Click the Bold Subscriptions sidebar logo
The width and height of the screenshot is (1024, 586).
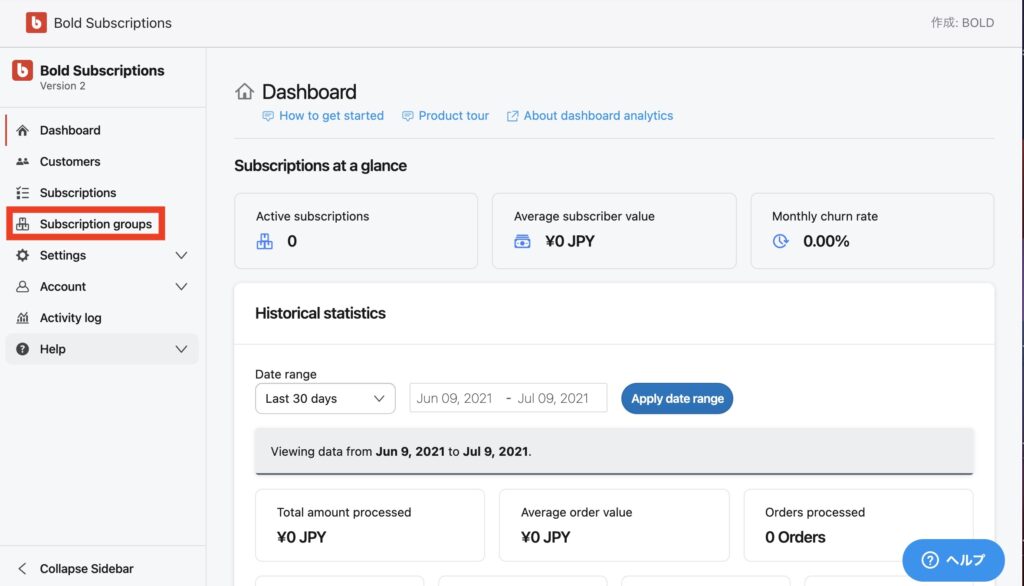(22, 71)
